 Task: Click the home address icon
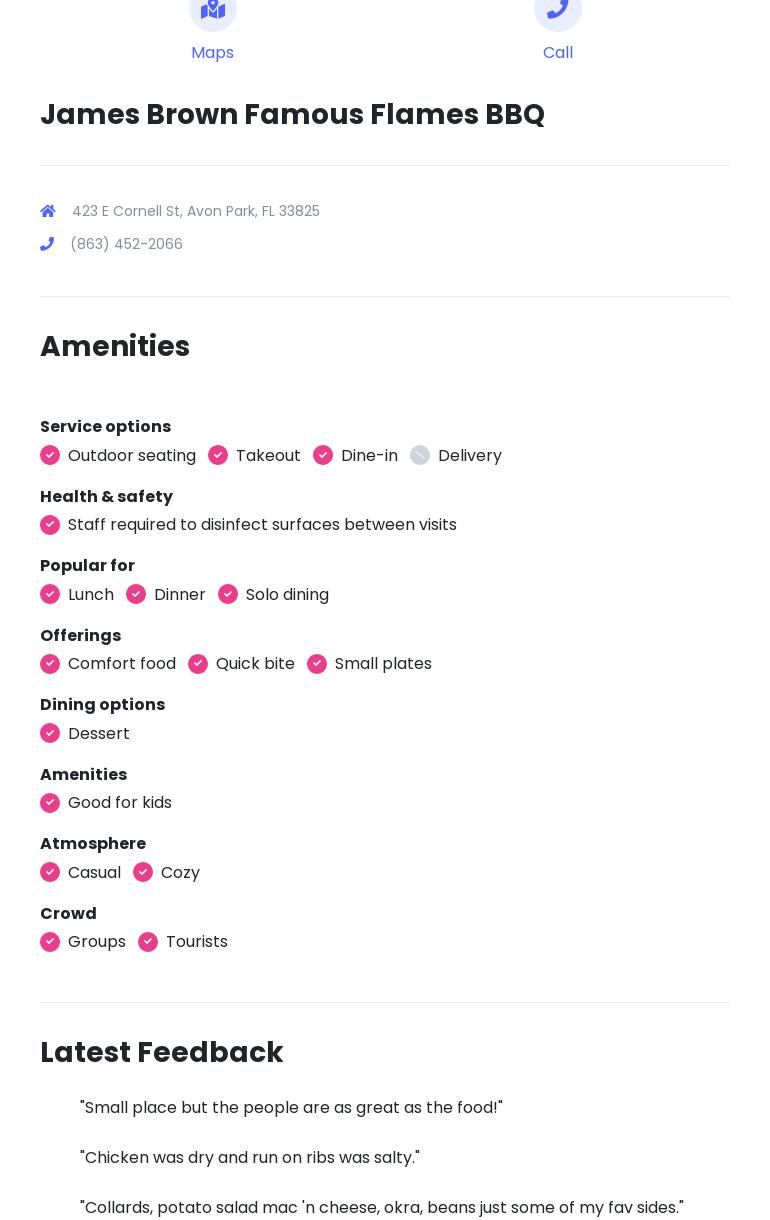[48, 211]
